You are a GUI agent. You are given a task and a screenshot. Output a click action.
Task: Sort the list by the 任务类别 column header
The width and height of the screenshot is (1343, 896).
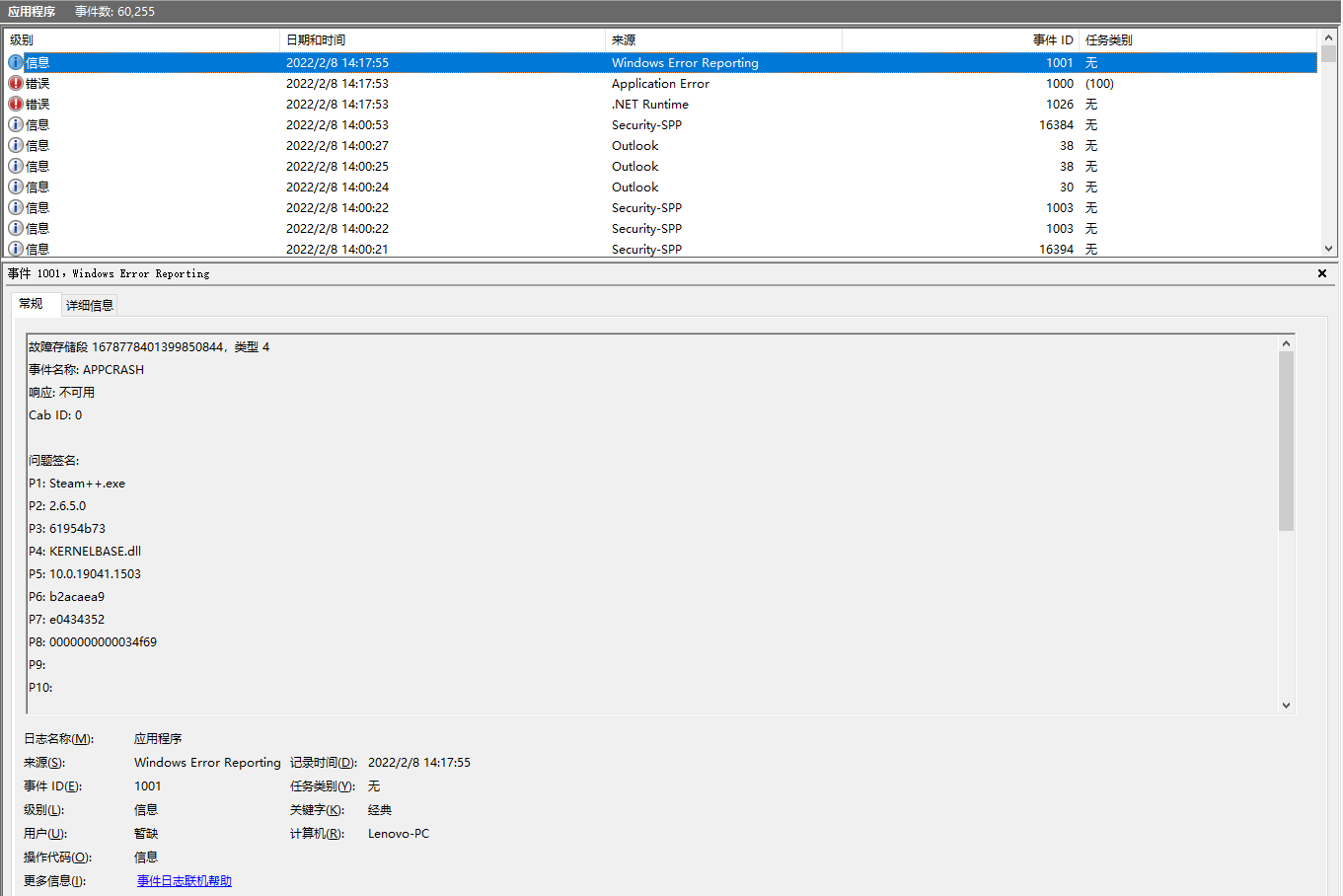(x=1198, y=40)
